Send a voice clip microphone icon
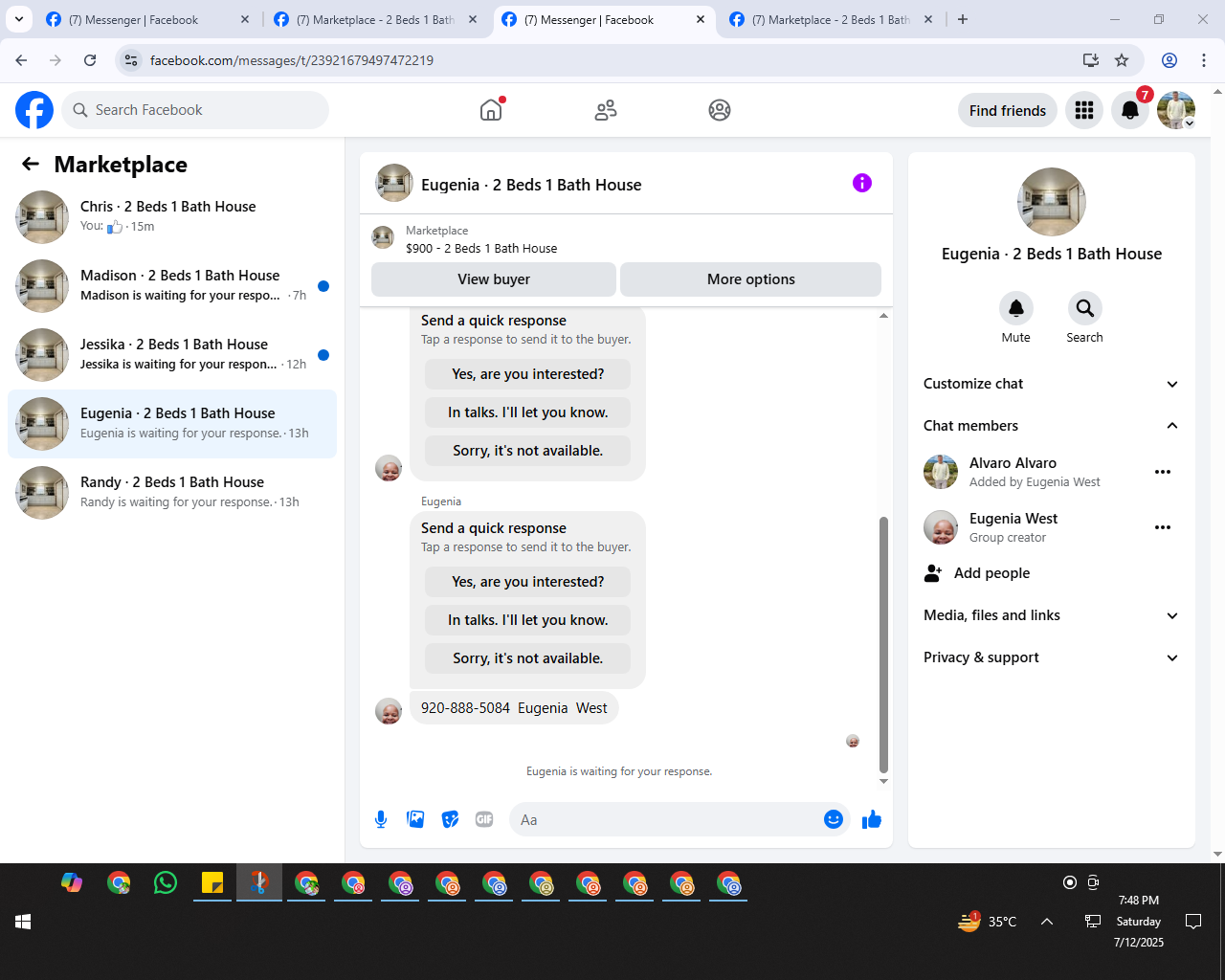Screen dimensions: 1225x980 [381, 819]
